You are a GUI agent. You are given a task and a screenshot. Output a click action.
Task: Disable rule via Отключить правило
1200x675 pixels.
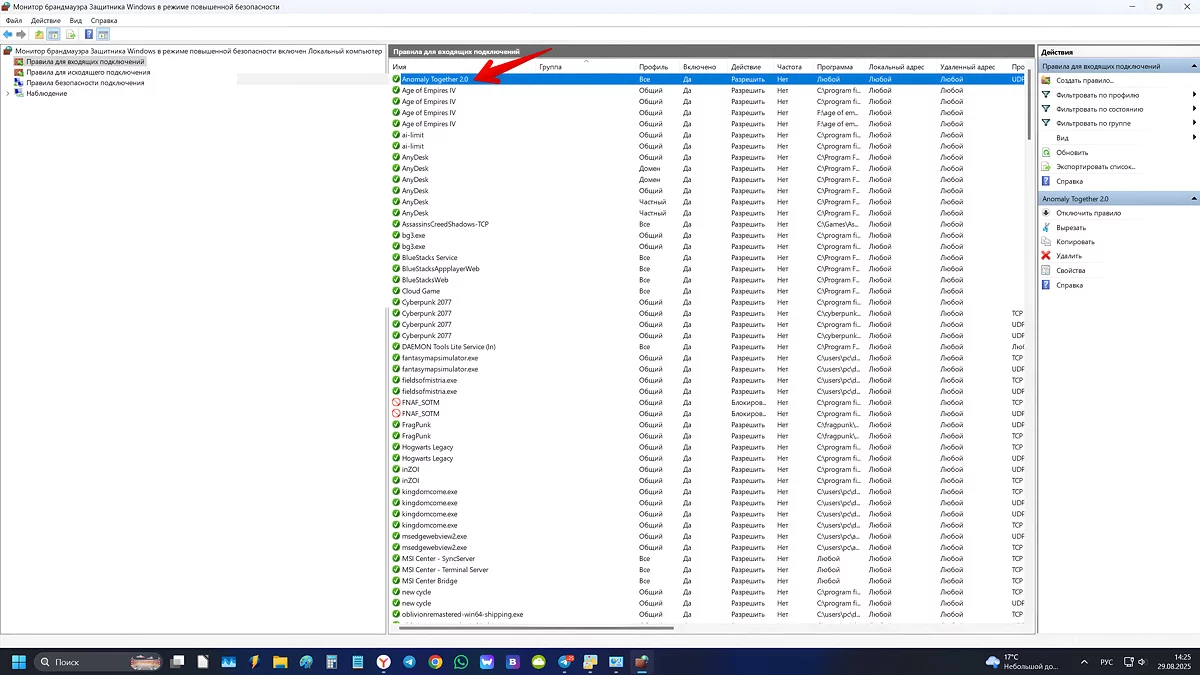pos(1088,213)
